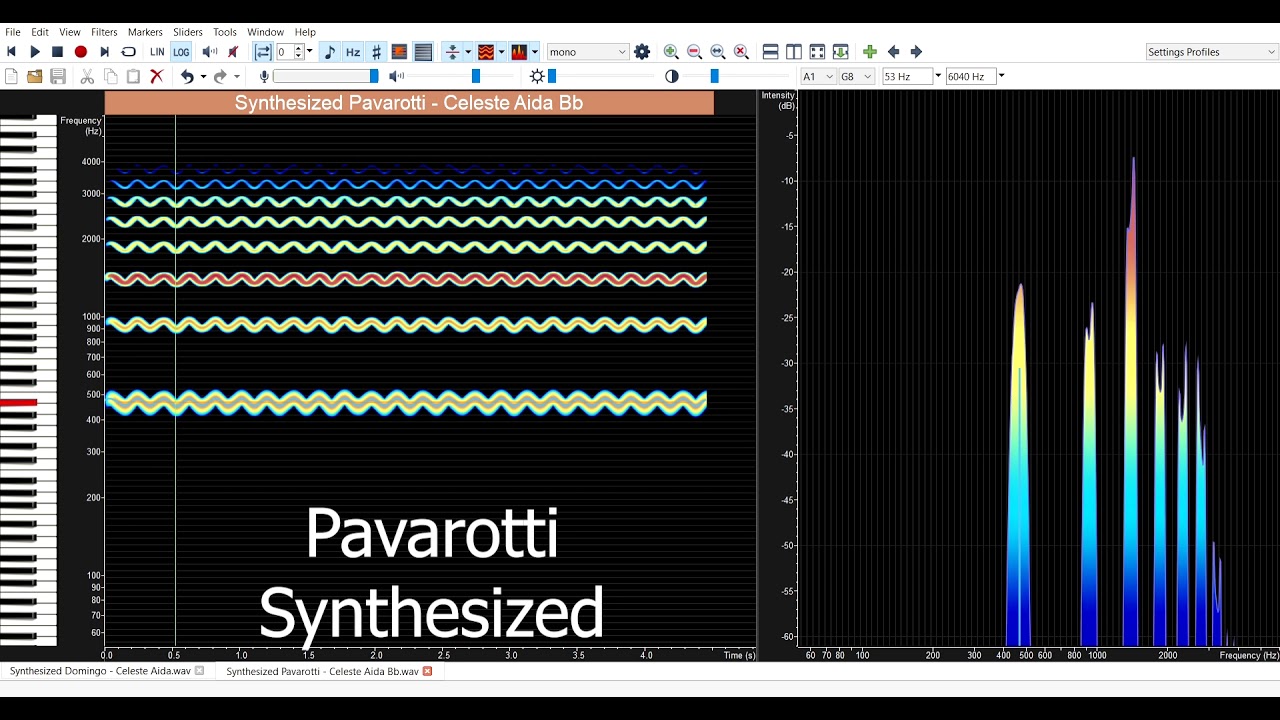The height and width of the screenshot is (720, 1280).
Task: Open the dropdown beside the compress arrows
Action: 468,52
